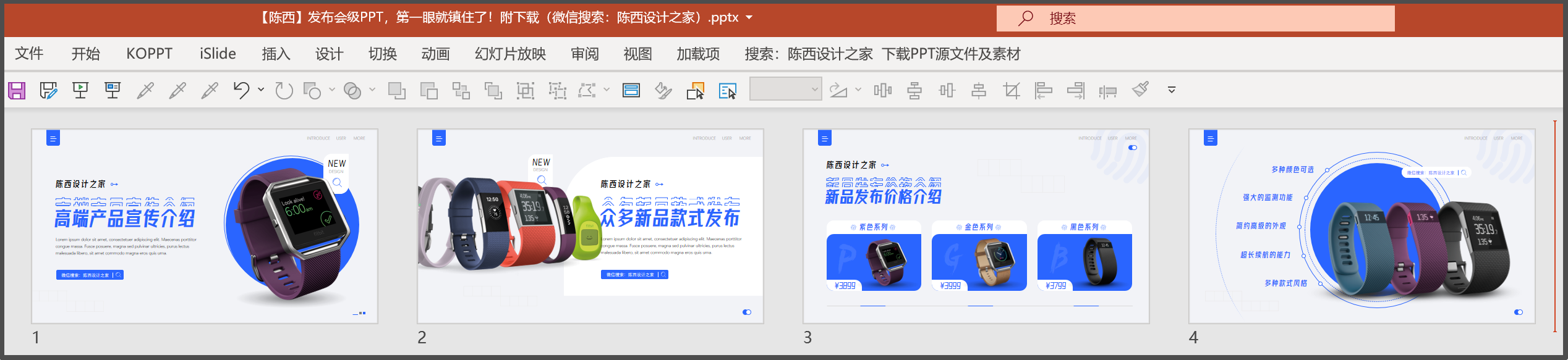Image resolution: width=1568 pixels, height=360 pixels.
Task: Switch to the 设计 tab
Action: [329, 54]
